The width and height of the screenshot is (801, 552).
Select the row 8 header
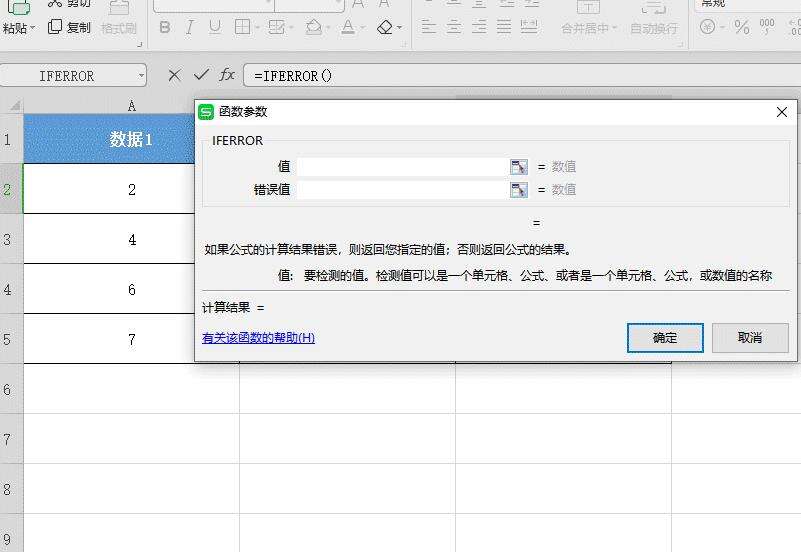11,489
